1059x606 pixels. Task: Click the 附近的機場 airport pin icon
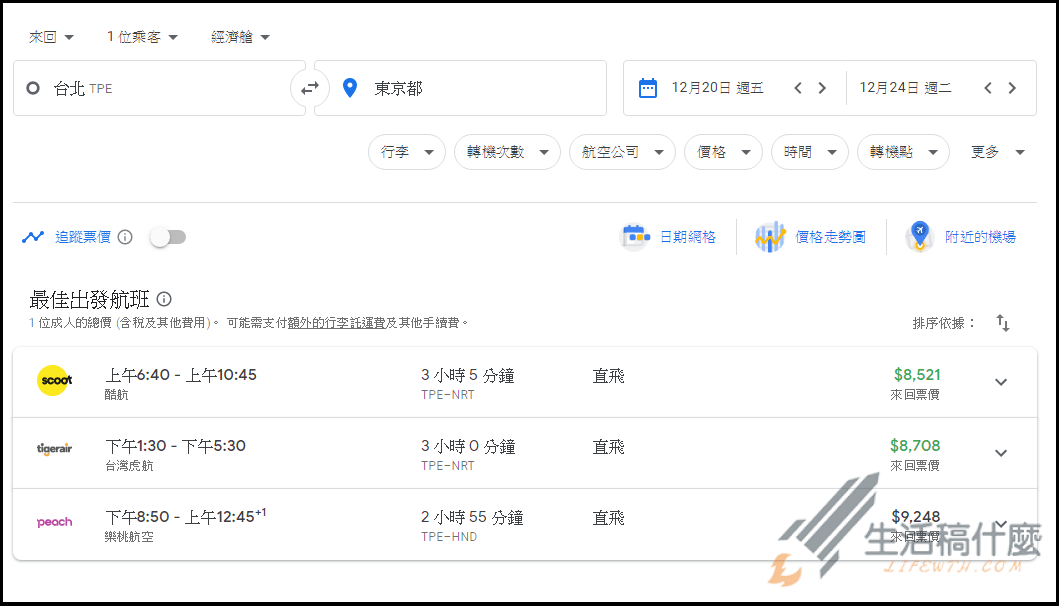919,236
